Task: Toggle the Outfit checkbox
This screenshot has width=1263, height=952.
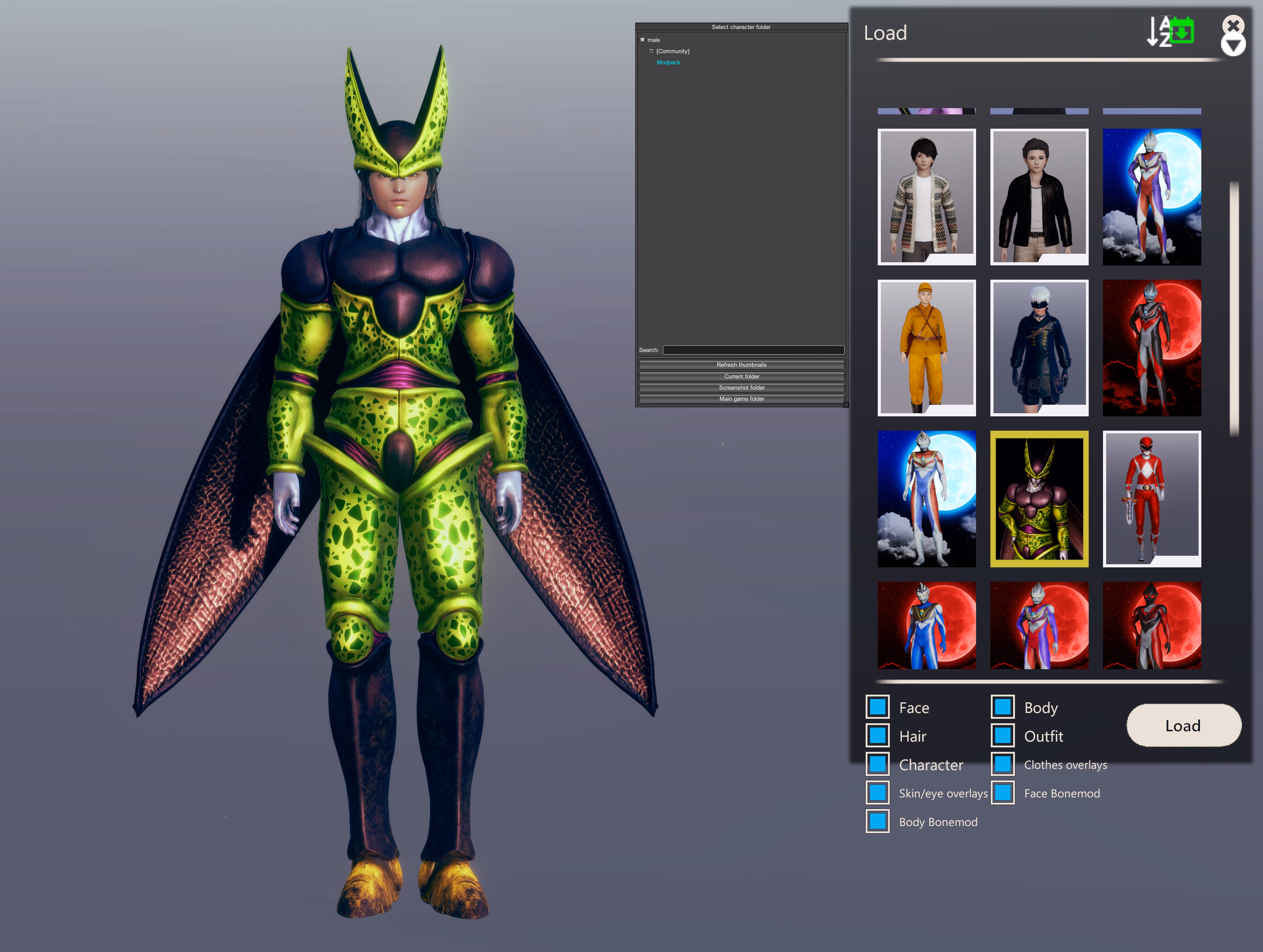Action: click(1002, 735)
